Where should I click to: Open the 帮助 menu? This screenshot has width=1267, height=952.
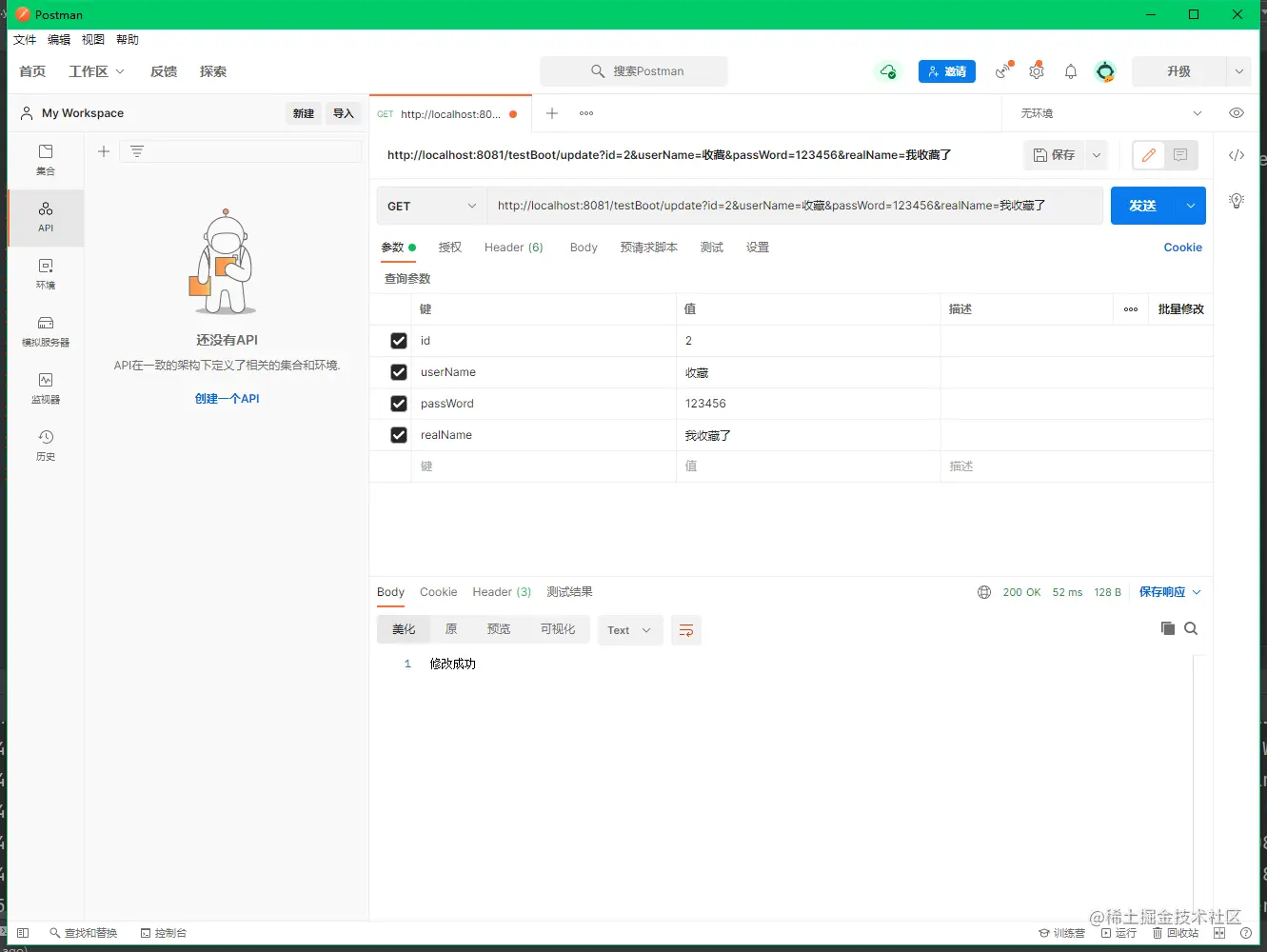pos(128,40)
